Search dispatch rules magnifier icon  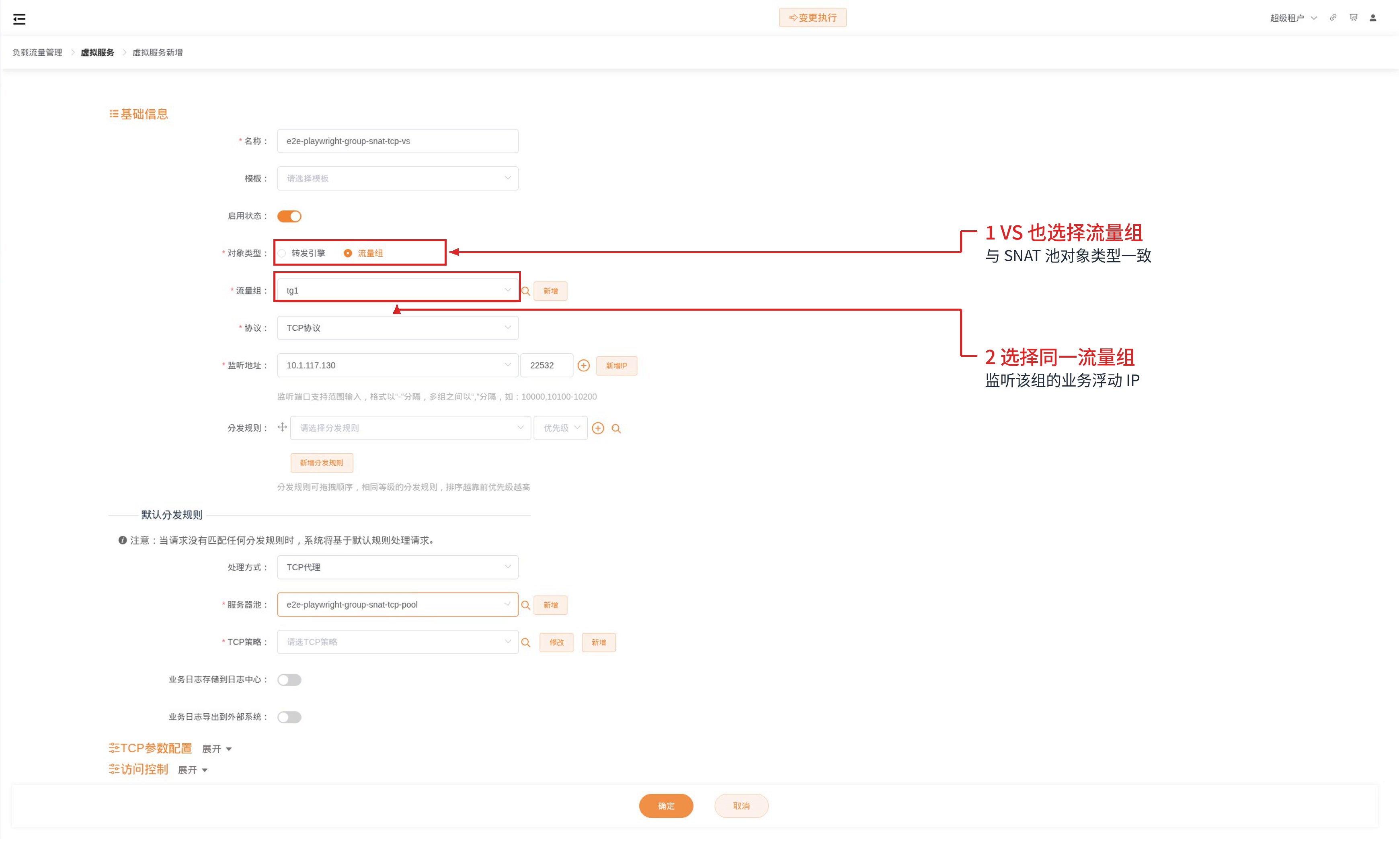pyautogui.click(x=616, y=429)
